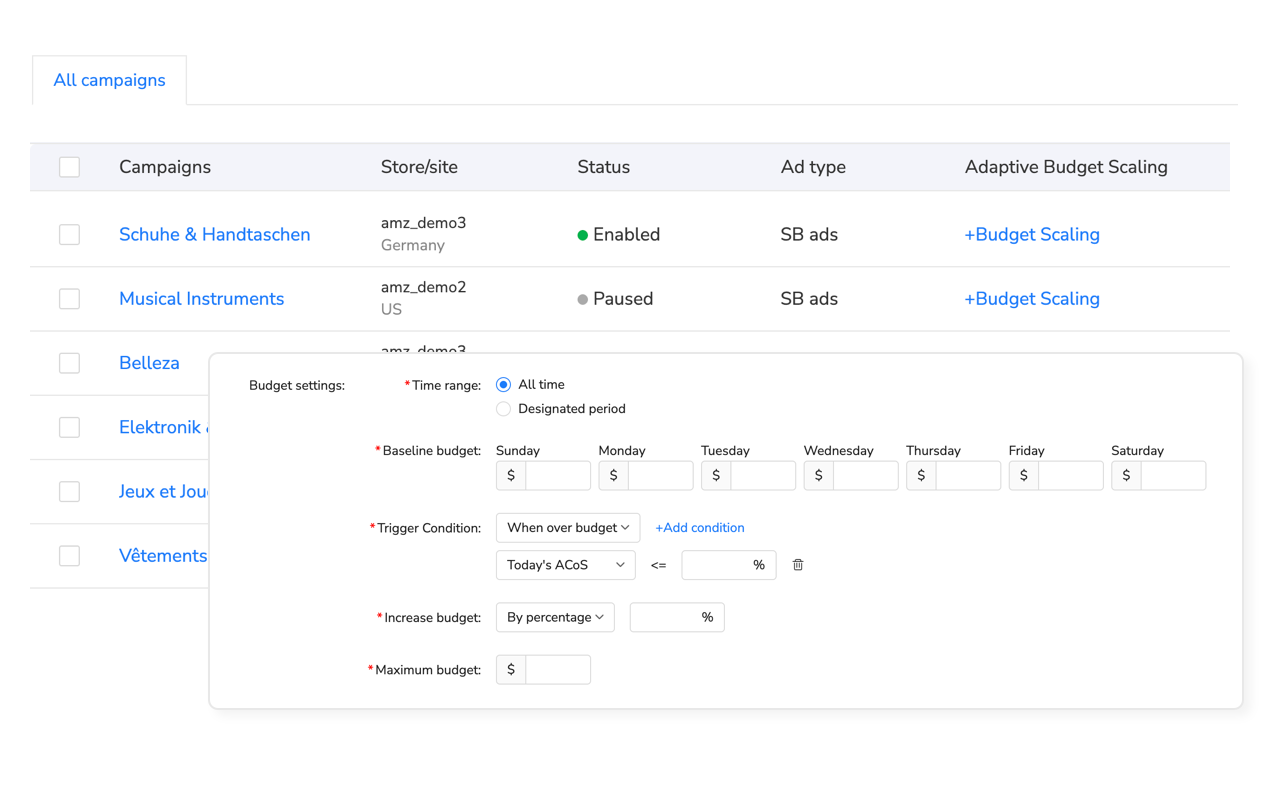Expand the Today's ACoS dropdown
Image resolution: width=1272 pixels, height=800 pixels.
pos(565,565)
